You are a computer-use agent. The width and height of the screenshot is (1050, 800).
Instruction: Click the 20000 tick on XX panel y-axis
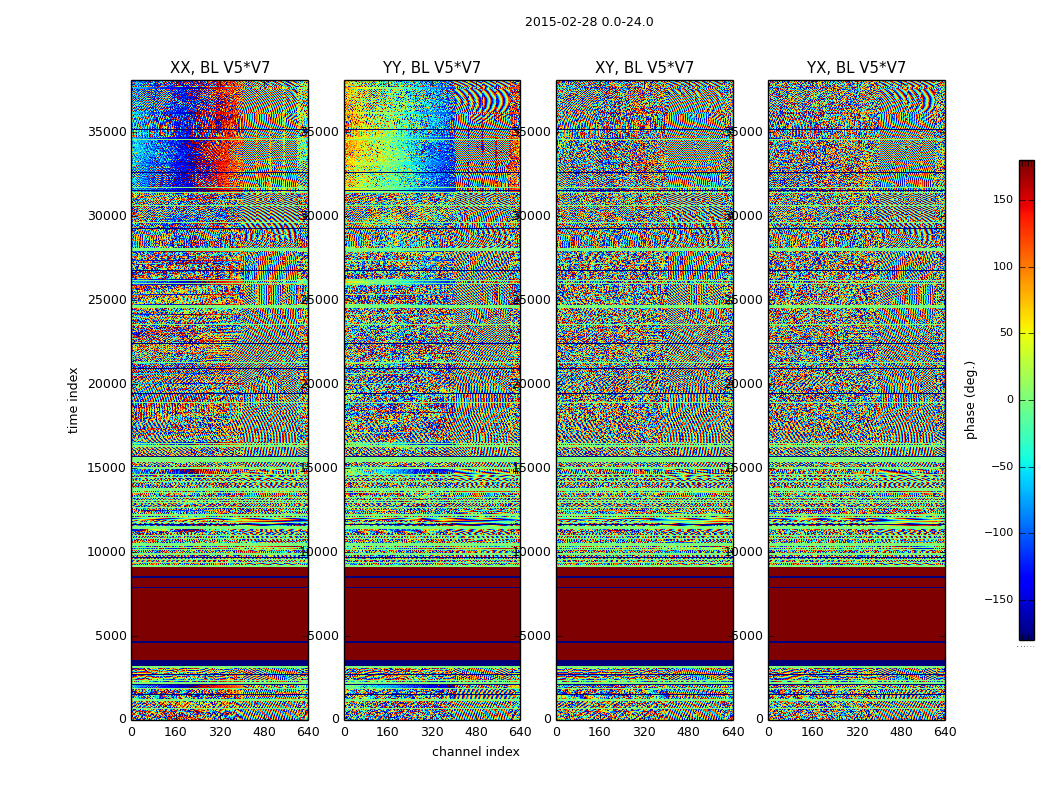[108, 384]
